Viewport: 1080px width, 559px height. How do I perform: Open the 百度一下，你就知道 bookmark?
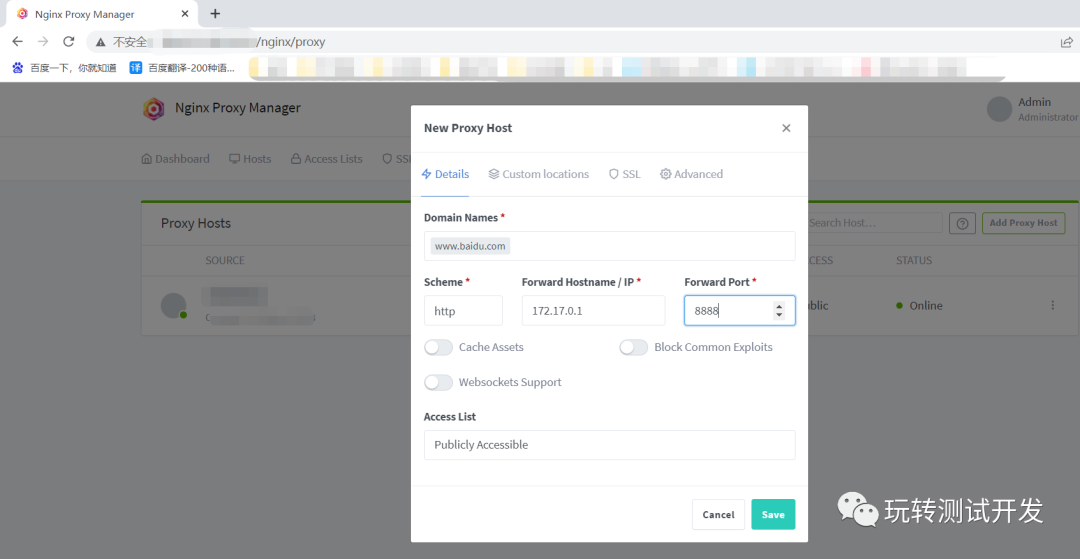(x=64, y=67)
